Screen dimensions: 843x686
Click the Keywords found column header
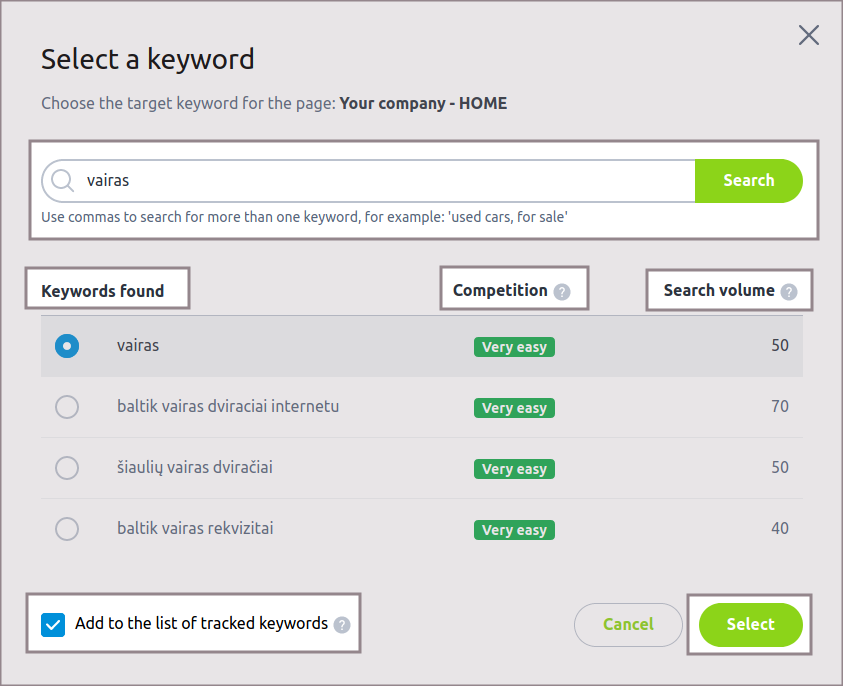tap(102, 292)
